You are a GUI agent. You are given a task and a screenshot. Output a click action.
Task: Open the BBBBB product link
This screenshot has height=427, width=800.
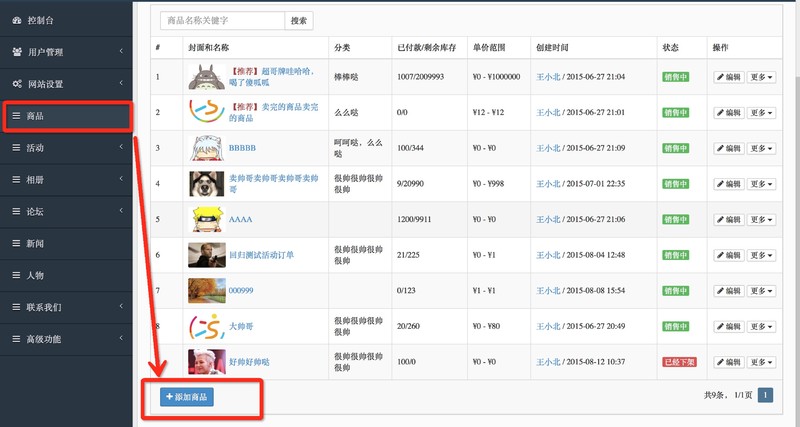click(x=242, y=148)
